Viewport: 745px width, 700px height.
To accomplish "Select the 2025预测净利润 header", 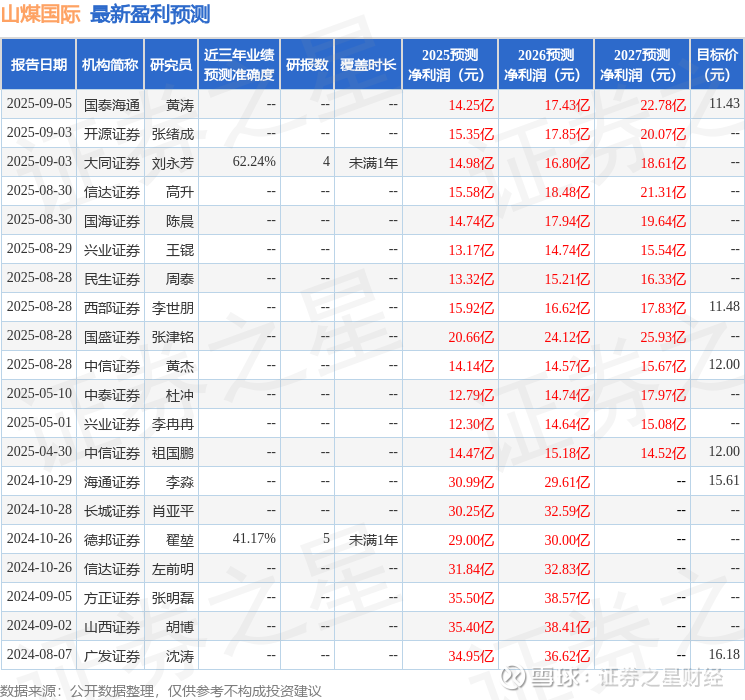I will (450, 65).
